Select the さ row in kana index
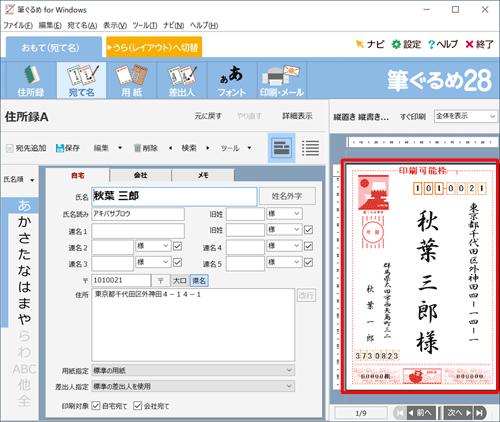 pos(24,238)
